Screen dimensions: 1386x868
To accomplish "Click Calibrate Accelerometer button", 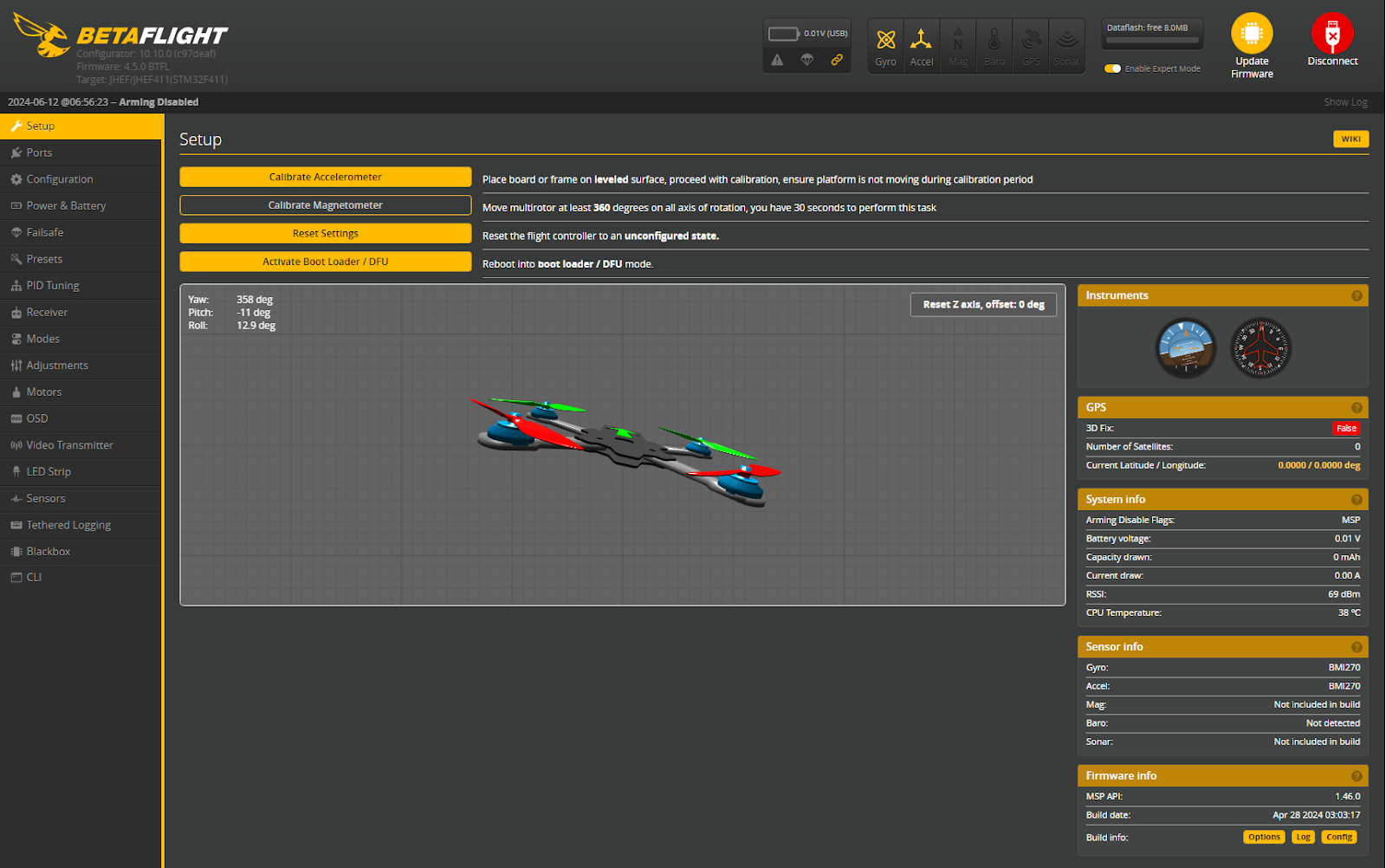I will click(x=326, y=177).
